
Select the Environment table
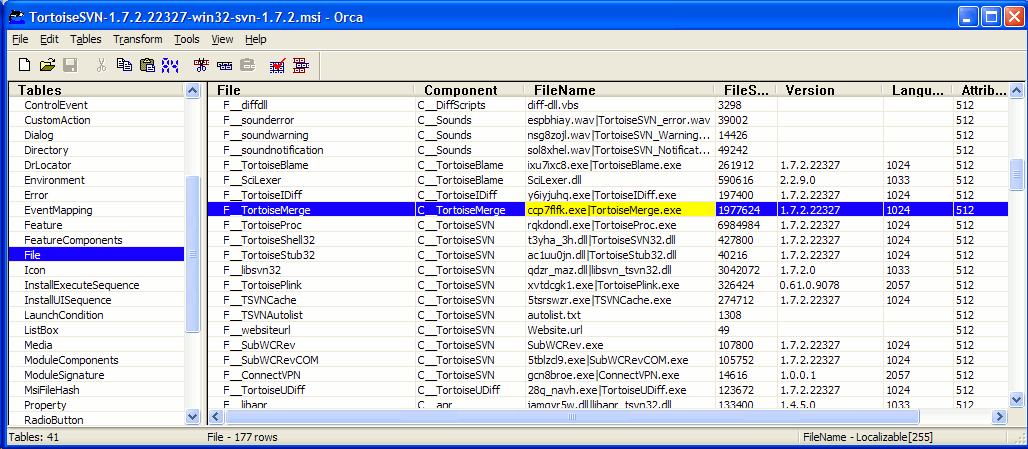[x=96, y=180]
